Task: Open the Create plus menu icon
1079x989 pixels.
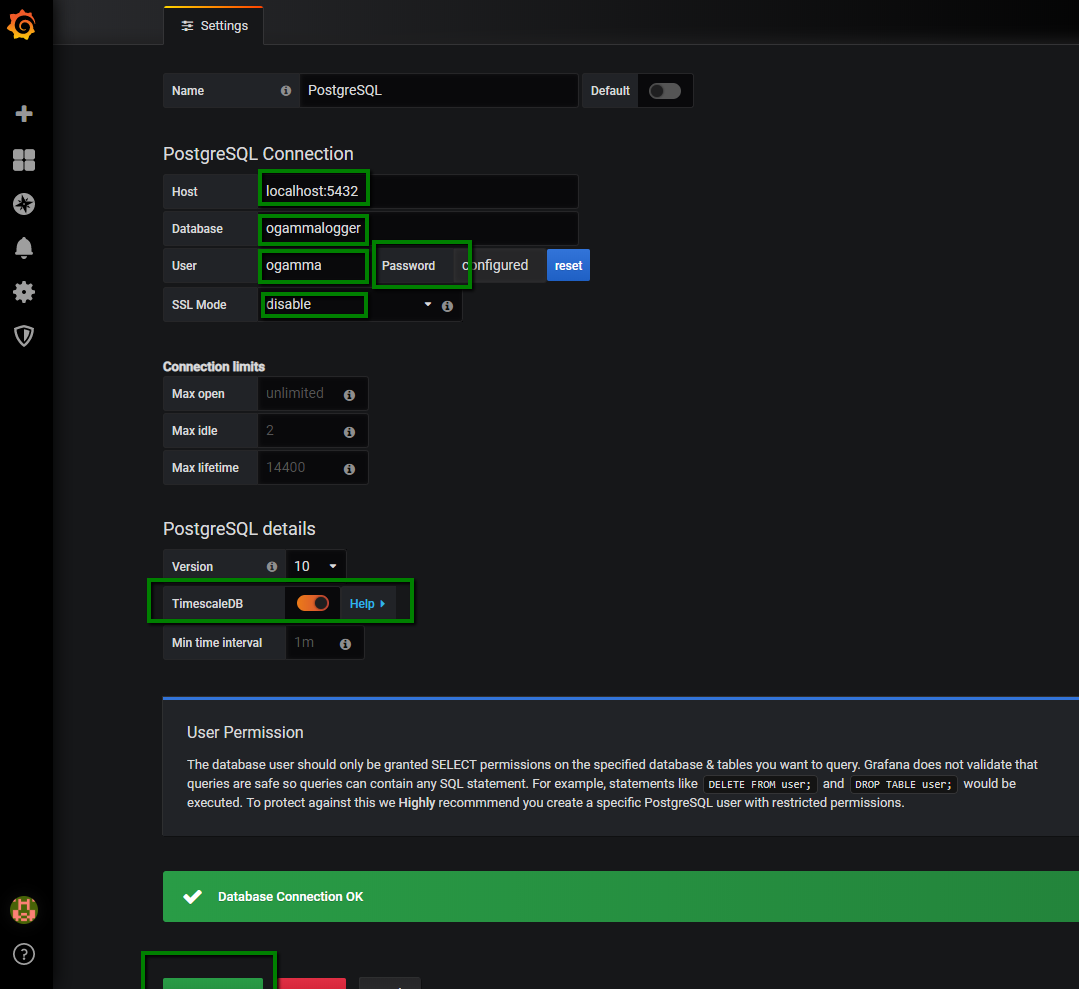Action: coord(24,114)
